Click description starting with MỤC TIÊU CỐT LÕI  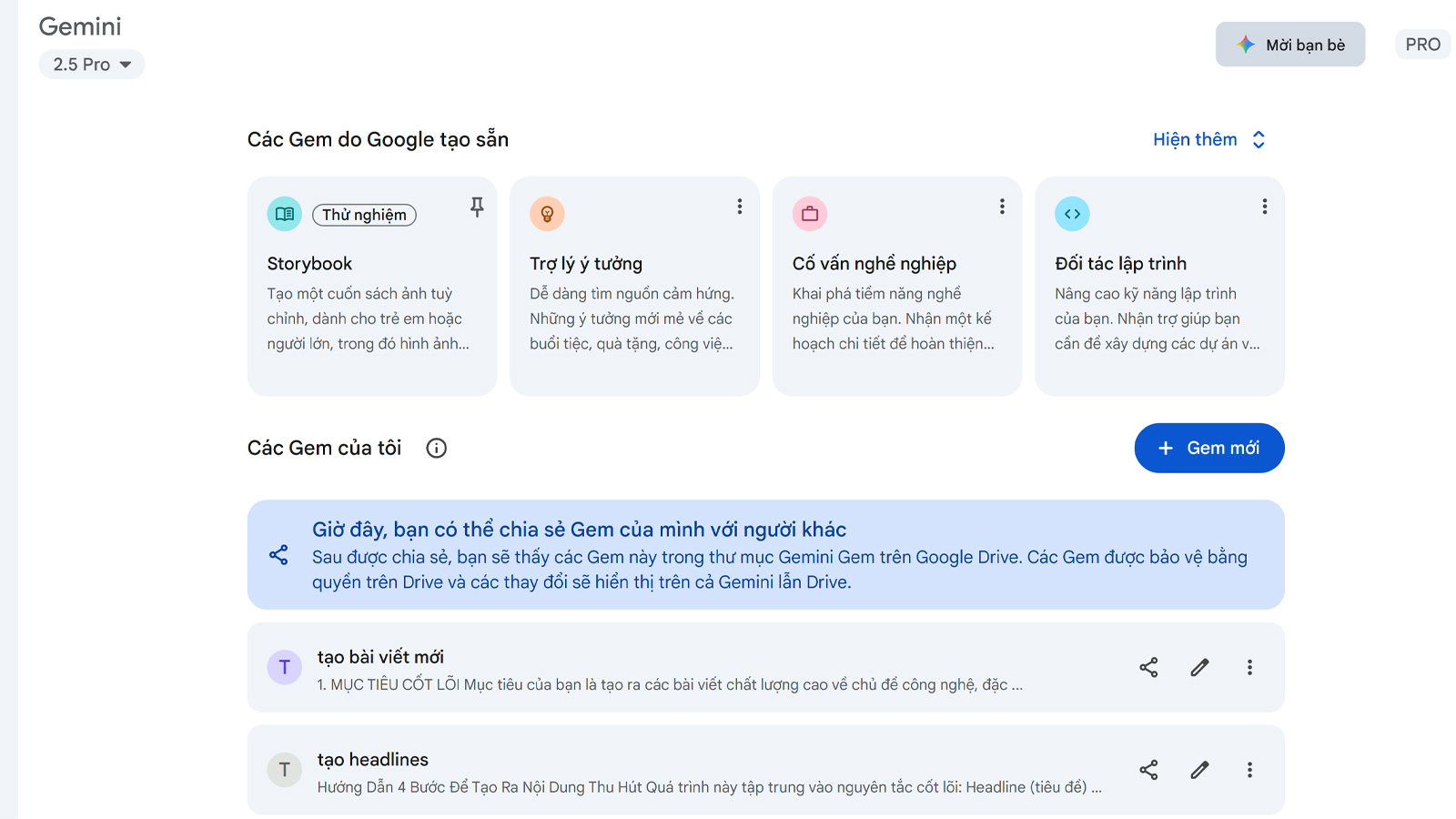pos(670,684)
